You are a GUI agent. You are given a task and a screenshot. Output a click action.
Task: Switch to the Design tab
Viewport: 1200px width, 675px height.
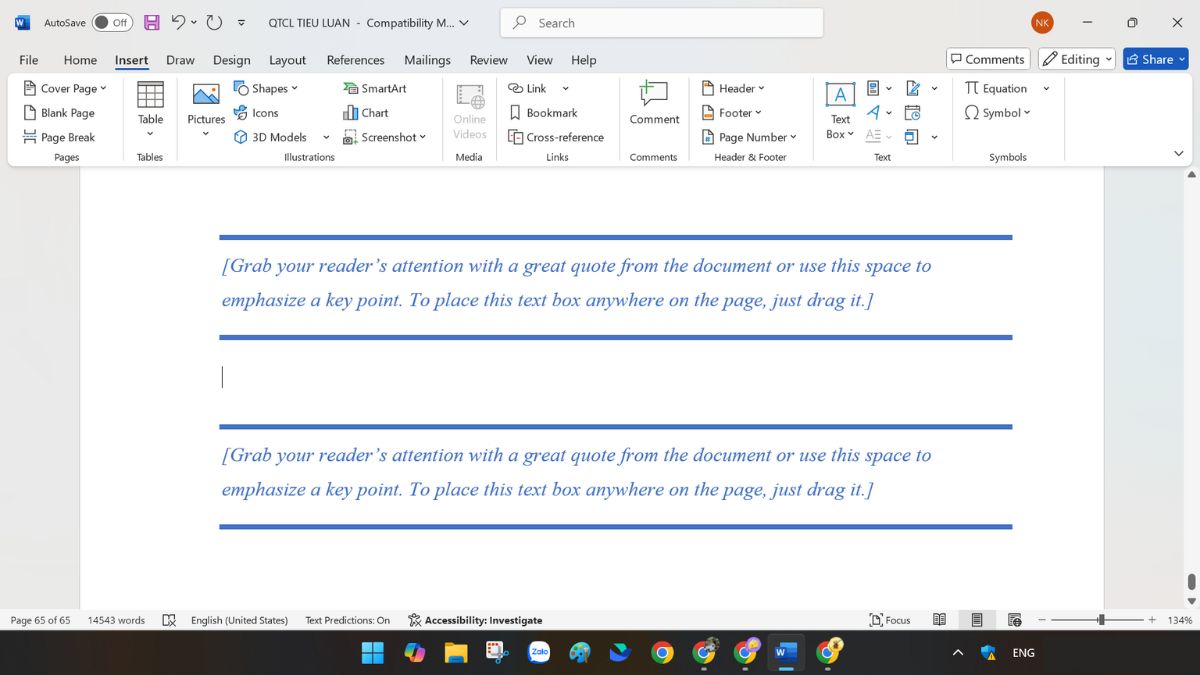click(232, 60)
